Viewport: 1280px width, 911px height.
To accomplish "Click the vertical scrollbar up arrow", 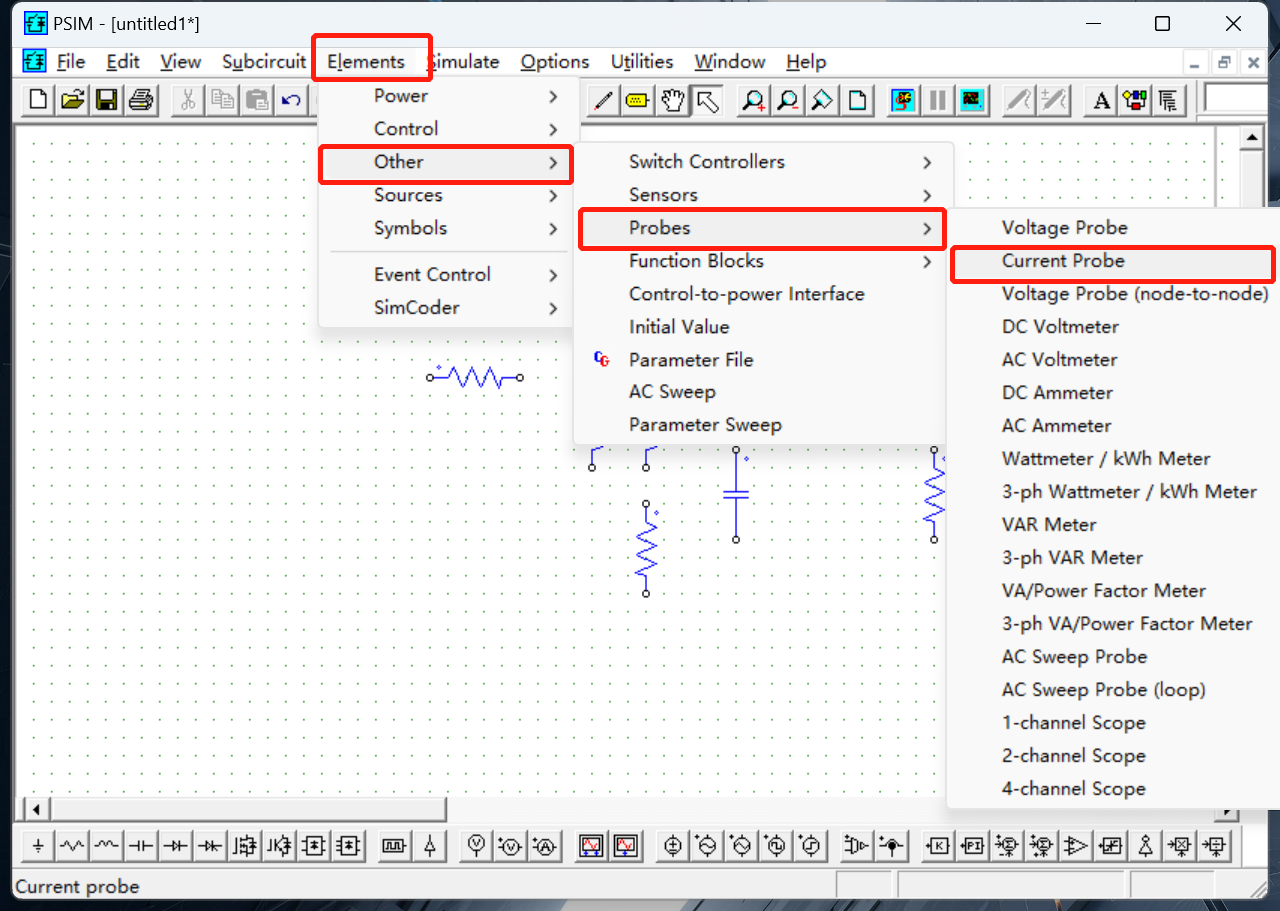I will 1251,137.
